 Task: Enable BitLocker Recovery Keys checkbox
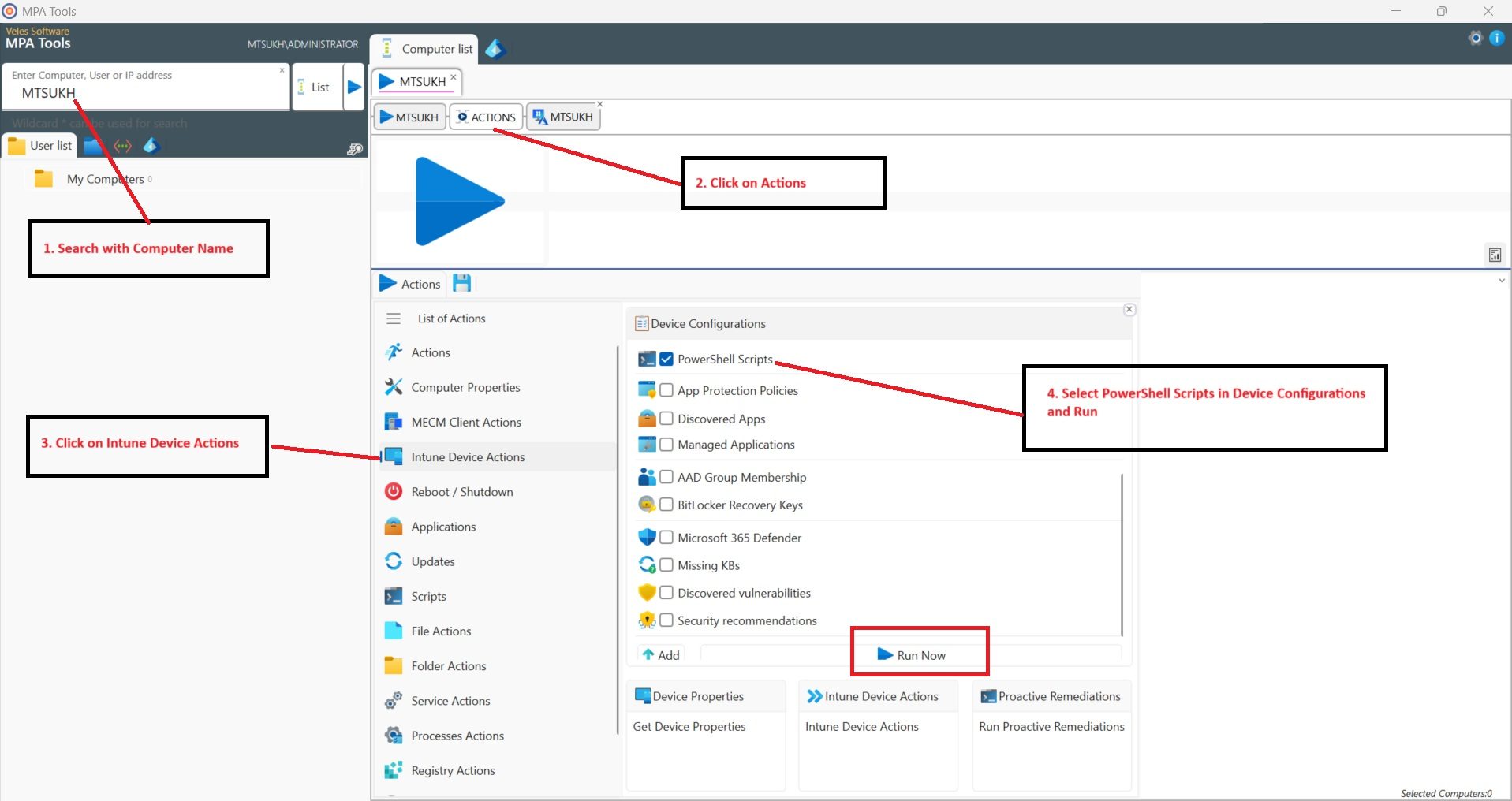[x=666, y=505]
